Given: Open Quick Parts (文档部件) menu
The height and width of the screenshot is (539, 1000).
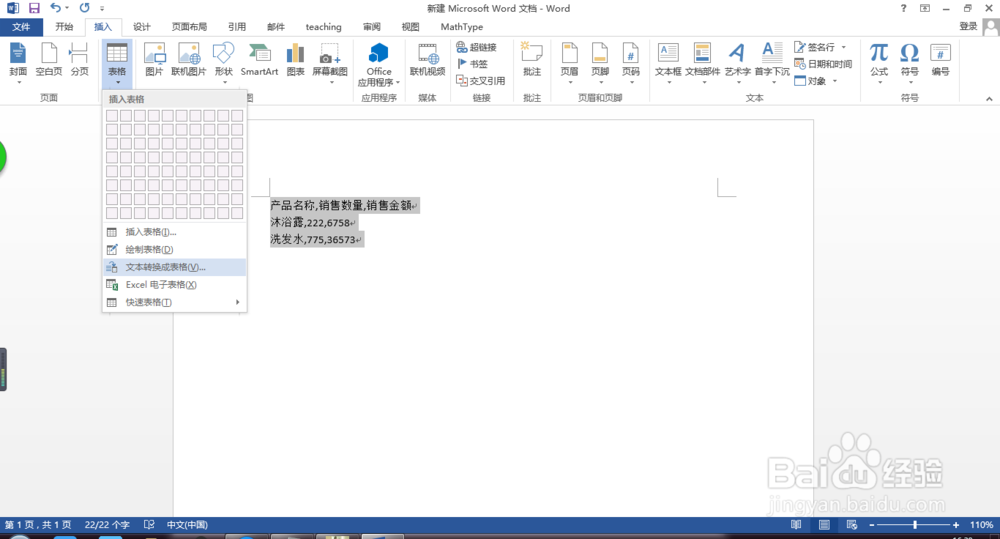Looking at the screenshot, I should pyautogui.click(x=703, y=63).
